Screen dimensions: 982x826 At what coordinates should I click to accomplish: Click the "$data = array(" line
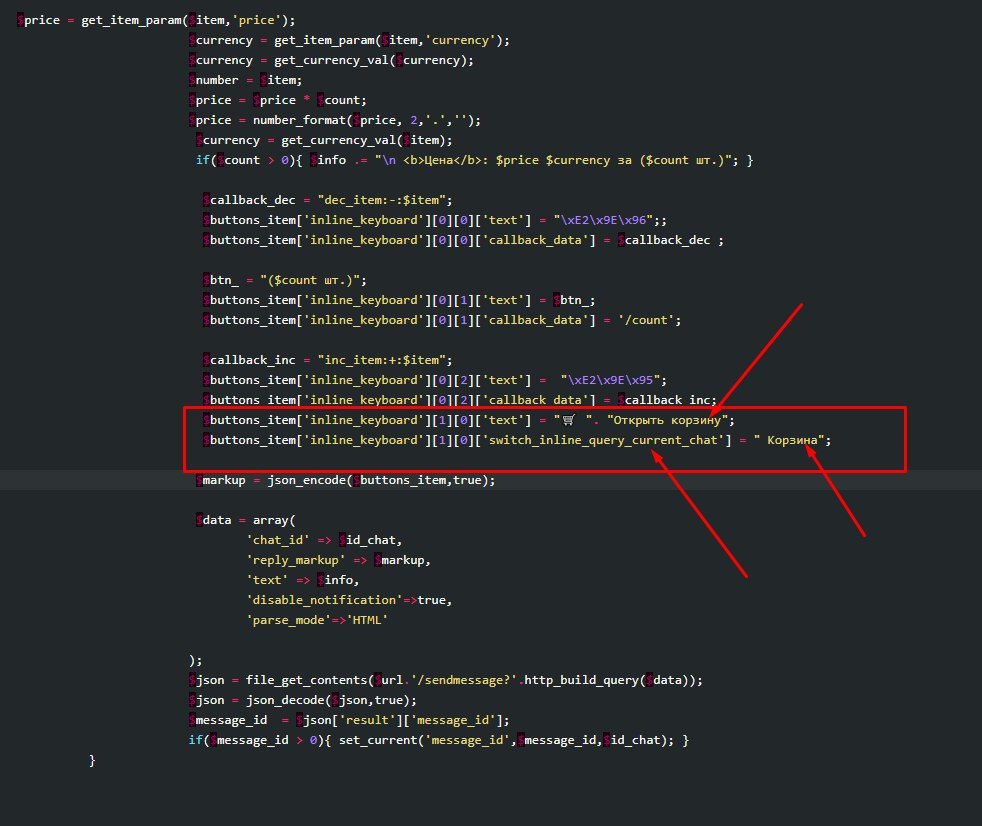245,521
